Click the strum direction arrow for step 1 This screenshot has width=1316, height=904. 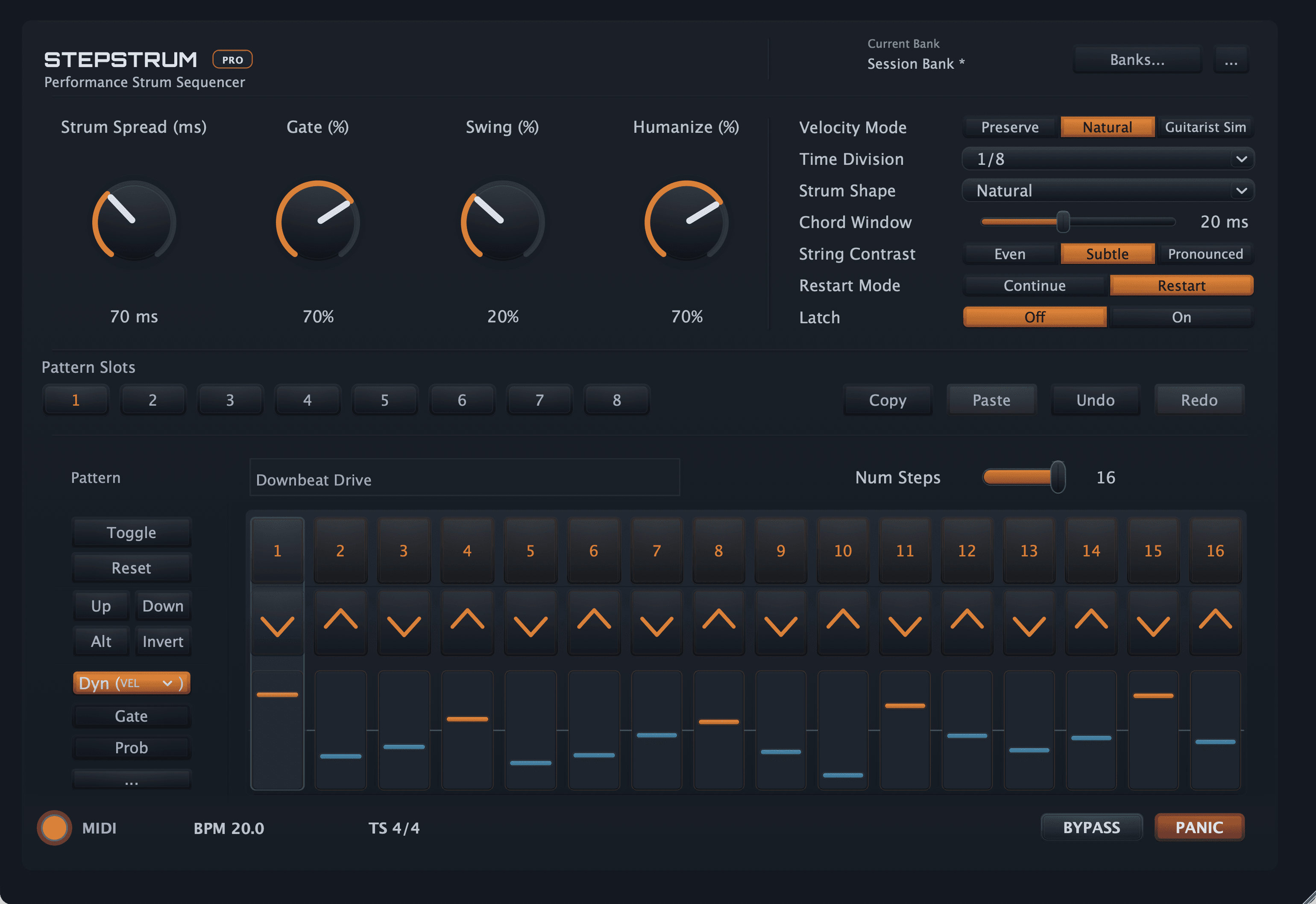click(277, 623)
